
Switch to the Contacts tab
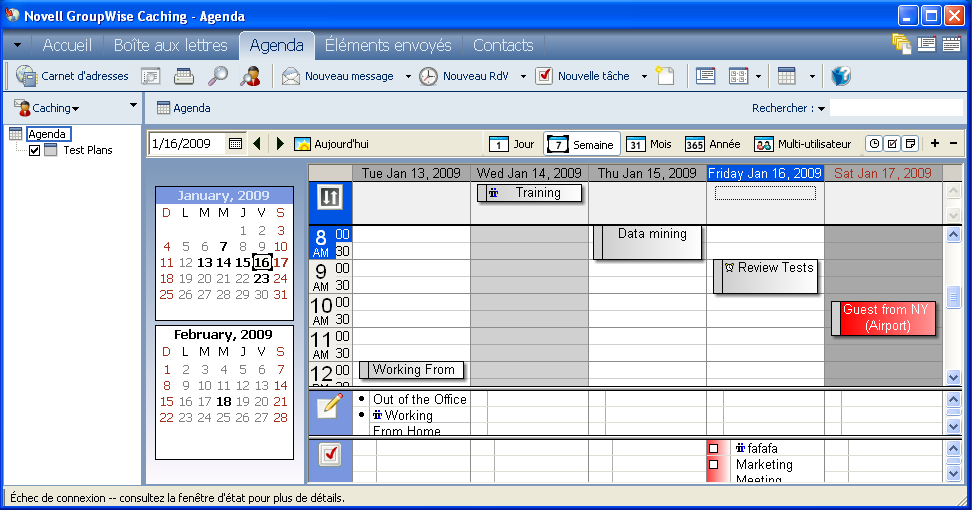click(x=503, y=45)
